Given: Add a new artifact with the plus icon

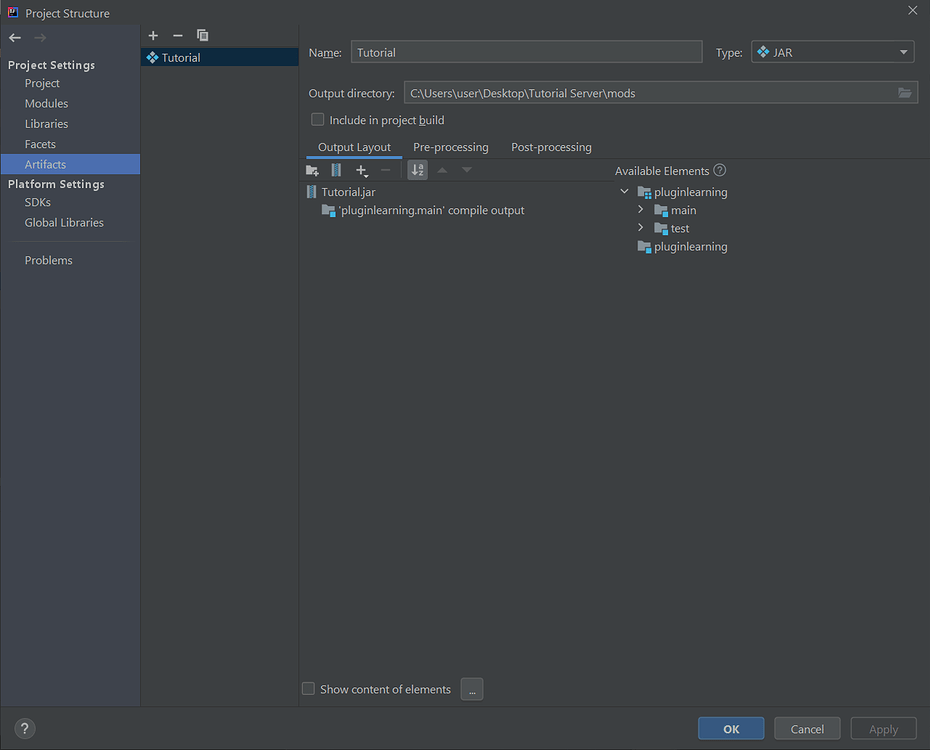Looking at the screenshot, I should click(153, 36).
